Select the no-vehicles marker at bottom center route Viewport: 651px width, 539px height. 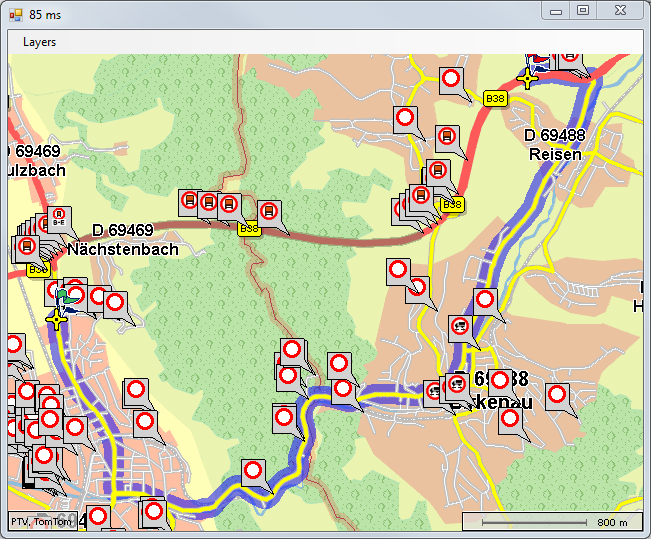253,469
